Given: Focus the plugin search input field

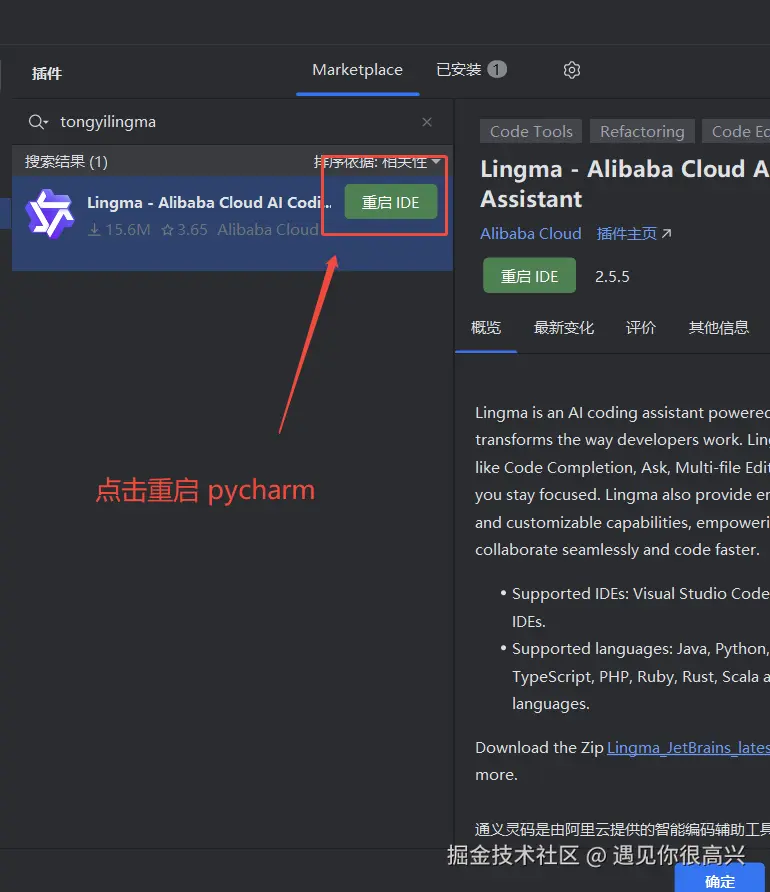Looking at the screenshot, I should tap(233, 122).
